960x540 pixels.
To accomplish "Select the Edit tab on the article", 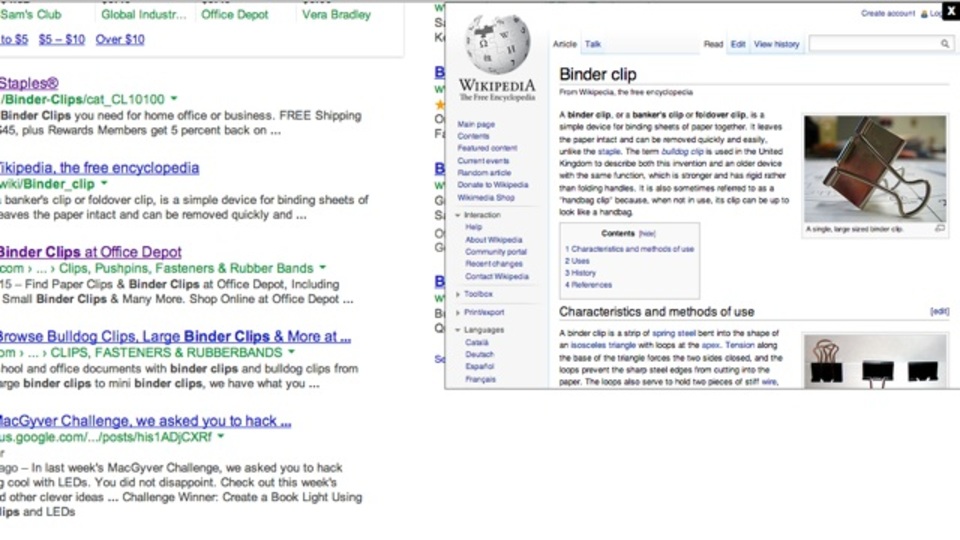I will pos(738,44).
